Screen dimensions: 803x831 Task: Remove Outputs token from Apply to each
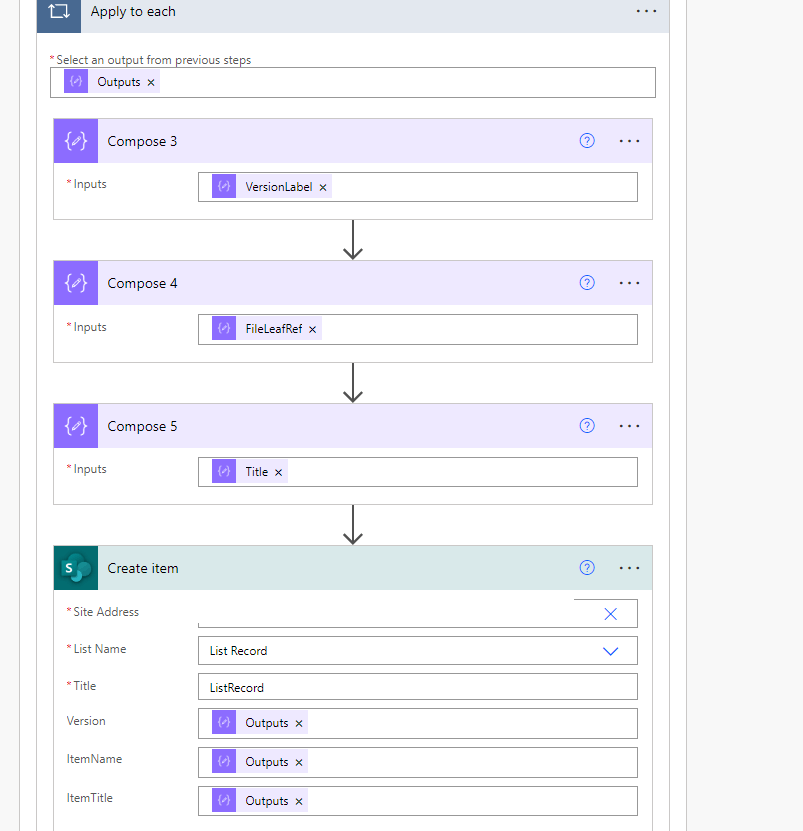151,83
